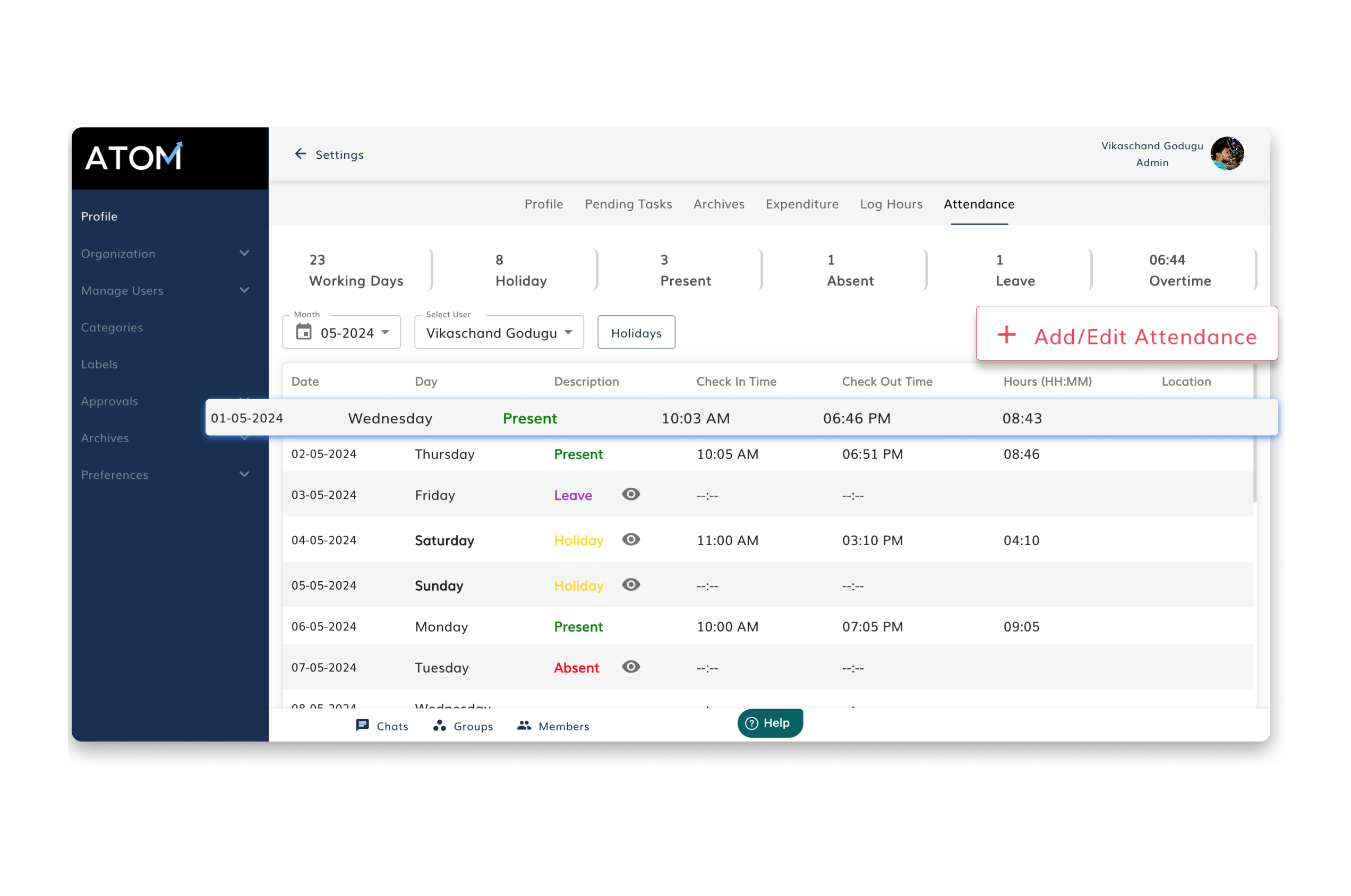
Task: Click the 3 Present summary card
Action: click(x=686, y=270)
